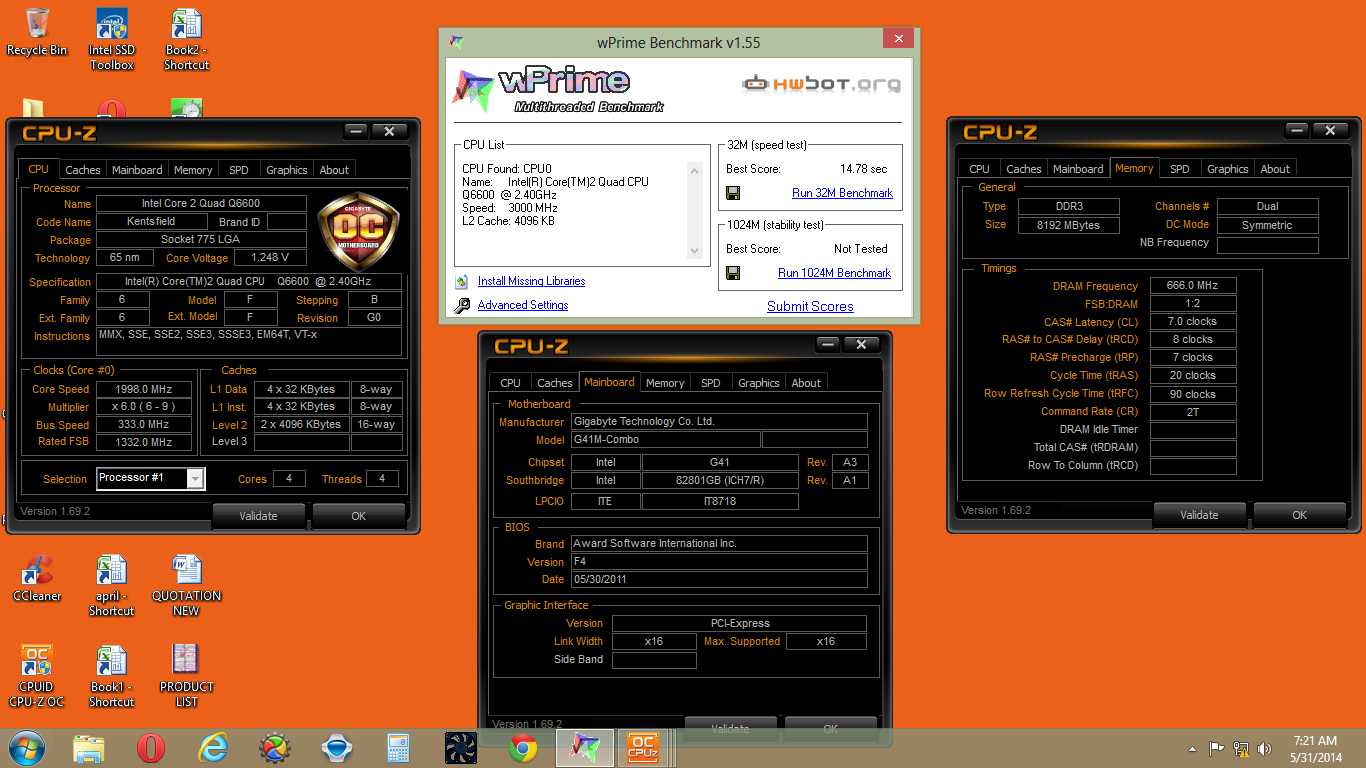Switch to SPD tab in the CPU-tab window
This screenshot has height=768, width=1366.
(x=238, y=170)
